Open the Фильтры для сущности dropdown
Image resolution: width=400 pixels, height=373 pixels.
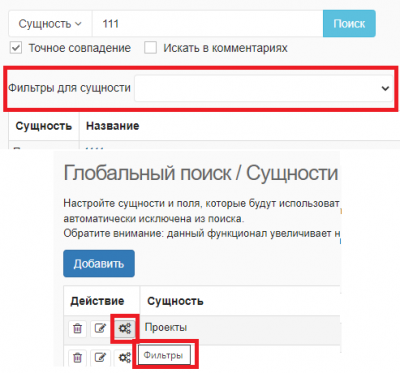pos(264,88)
